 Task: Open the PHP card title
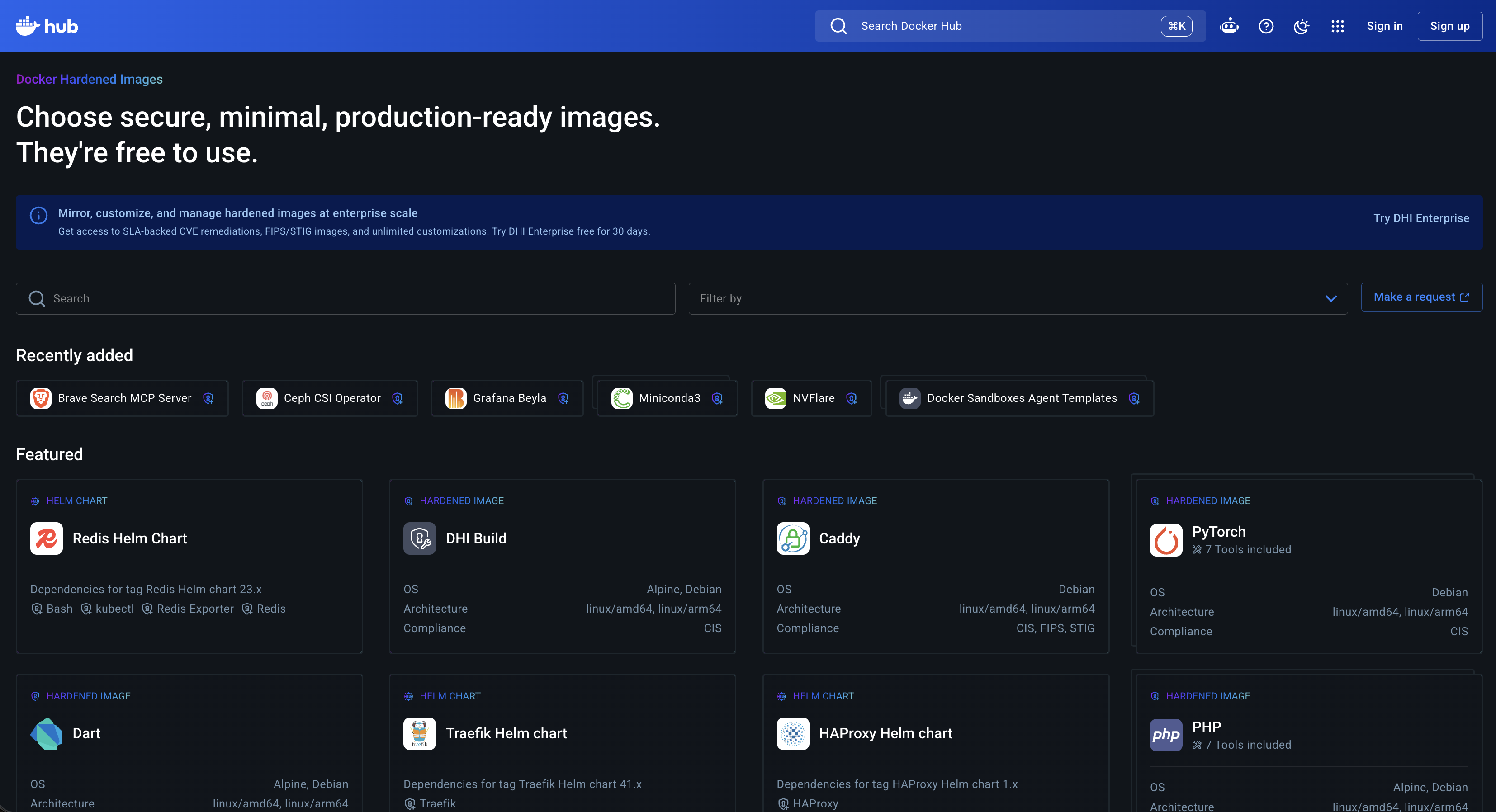coord(1207,727)
